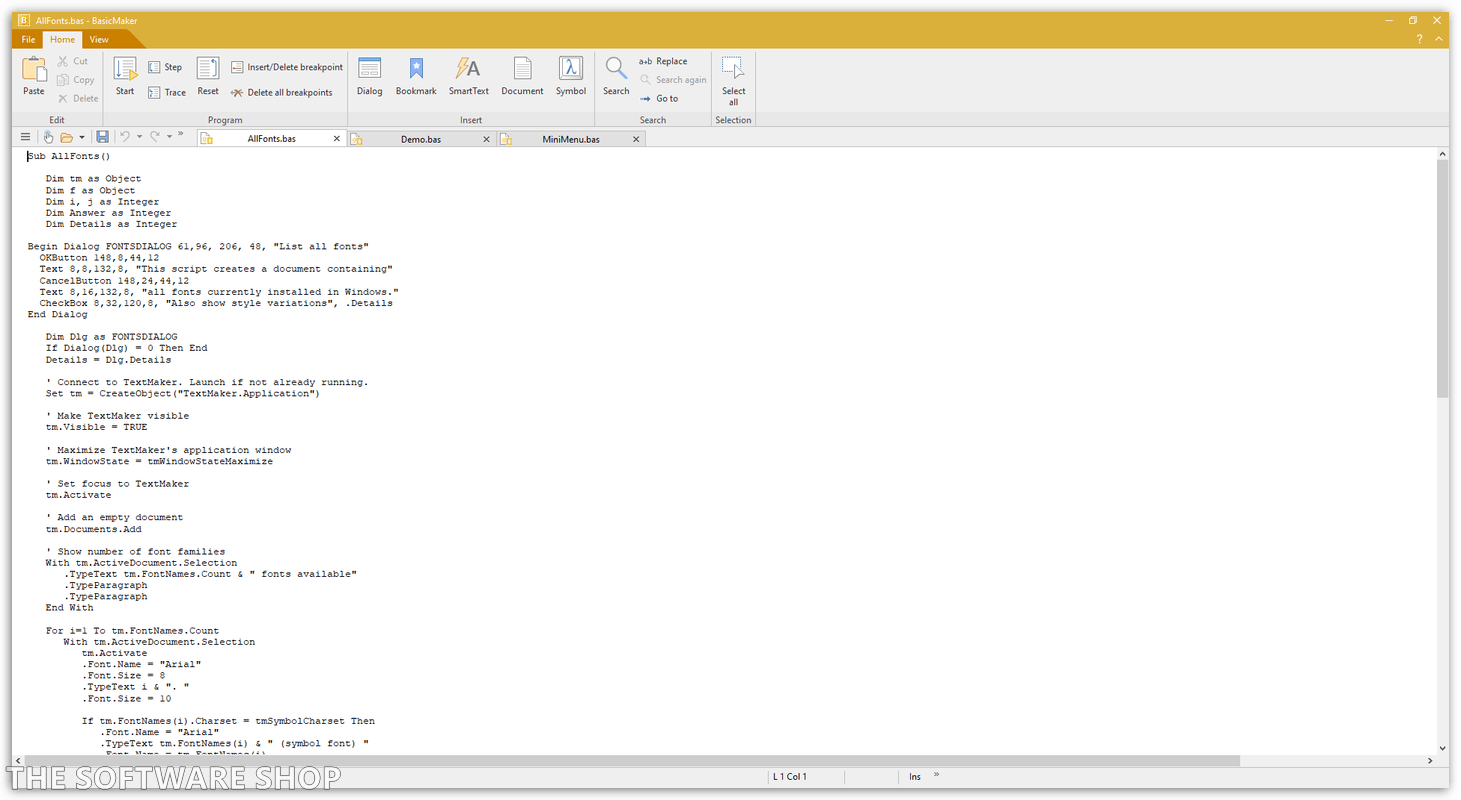The width and height of the screenshot is (1461, 800).
Task: Click the Replace button
Action: [x=664, y=61]
